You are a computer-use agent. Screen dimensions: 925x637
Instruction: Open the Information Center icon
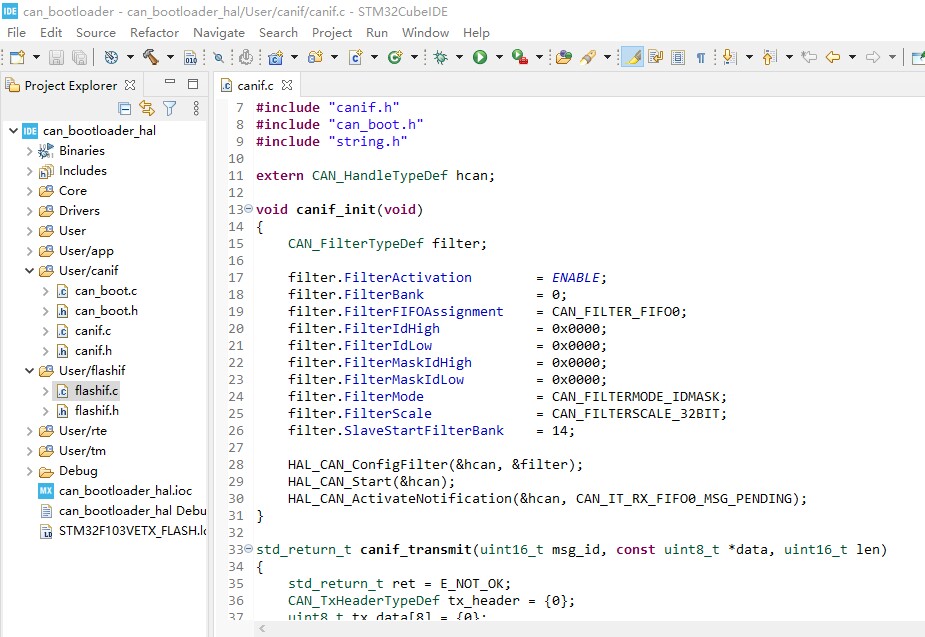coord(246,57)
